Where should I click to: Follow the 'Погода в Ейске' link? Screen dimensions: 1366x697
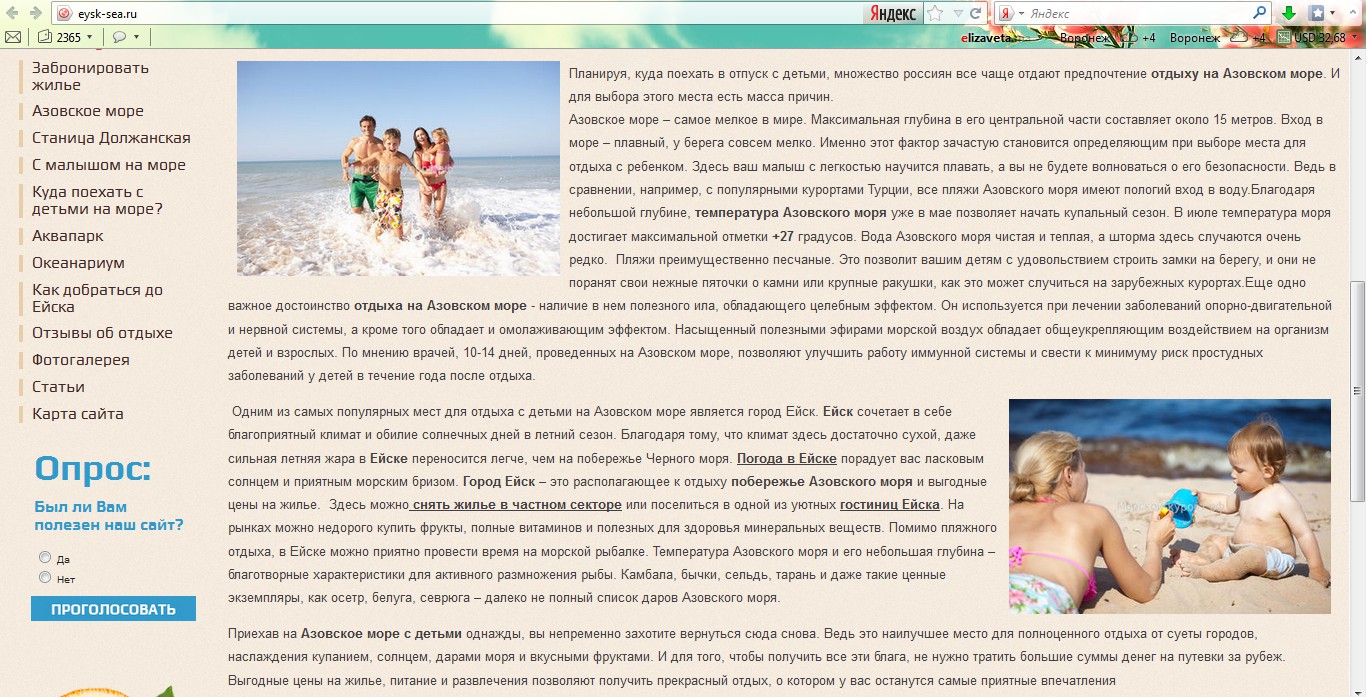(787, 458)
